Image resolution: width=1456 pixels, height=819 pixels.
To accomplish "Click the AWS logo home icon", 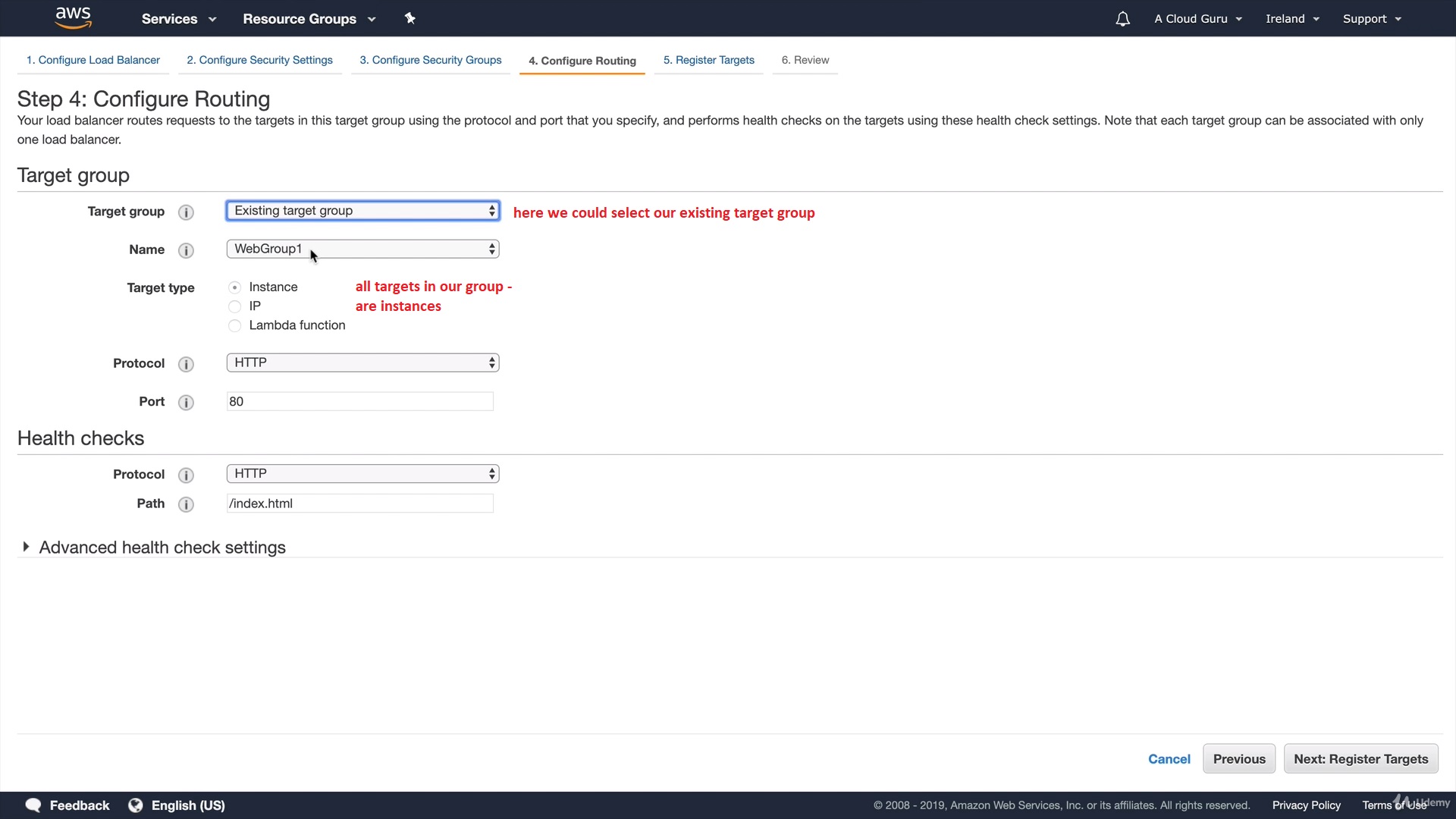I will click(x=73, y=17).
